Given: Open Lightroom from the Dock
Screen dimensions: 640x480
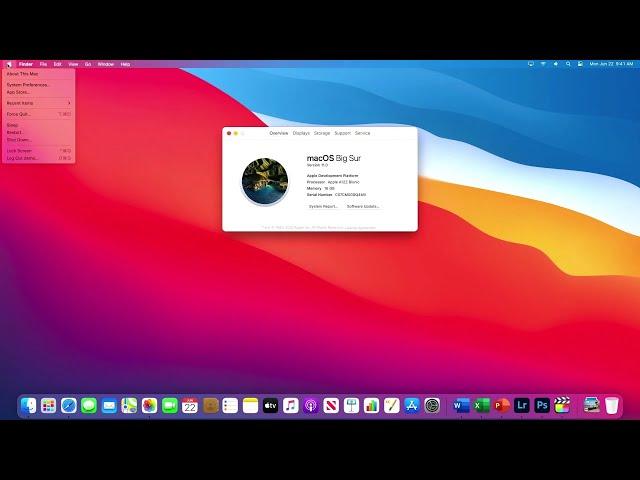Looking at the screenshot, I should (x=522, y=405).
